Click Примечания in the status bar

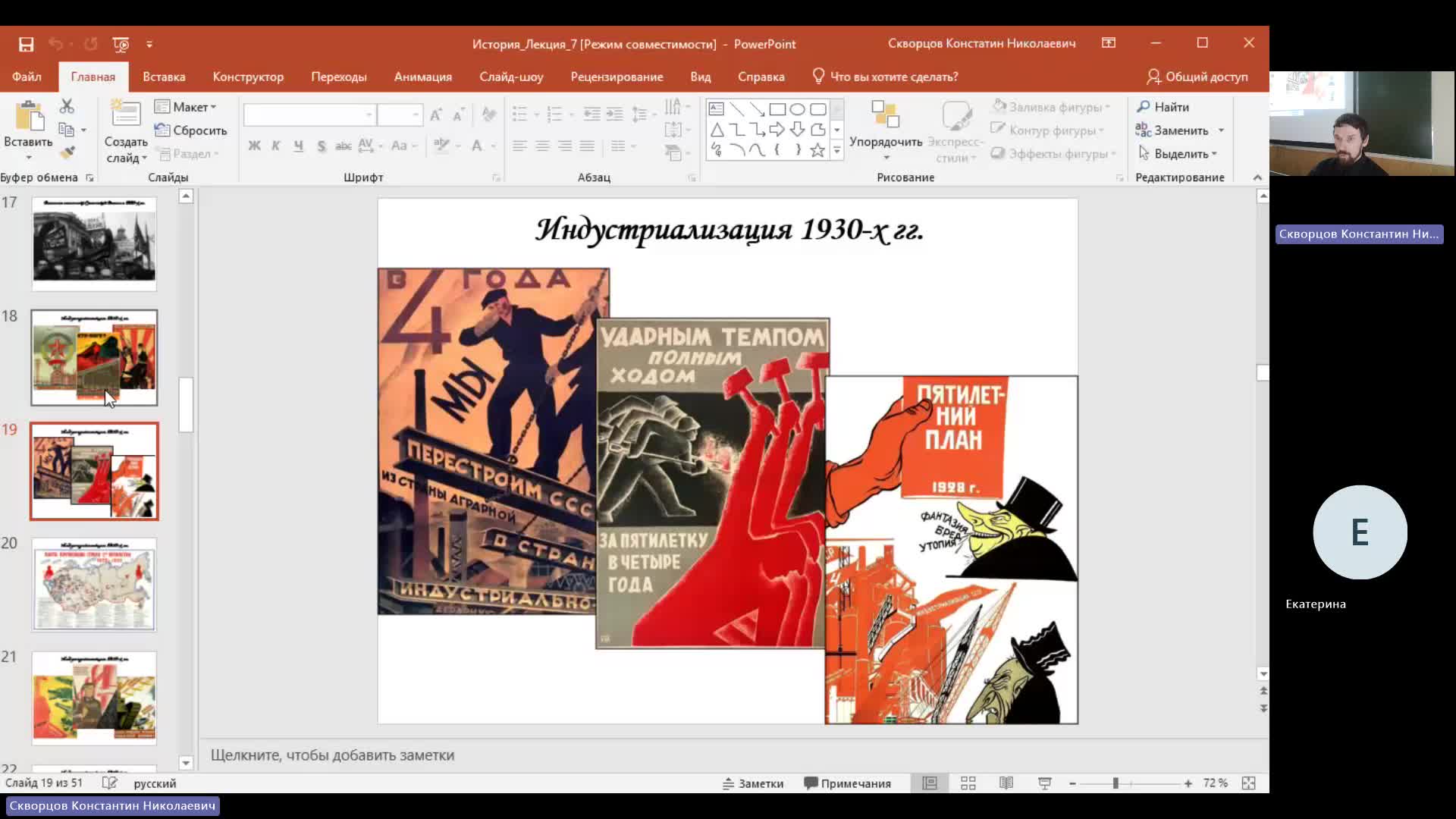pos(847,783)
